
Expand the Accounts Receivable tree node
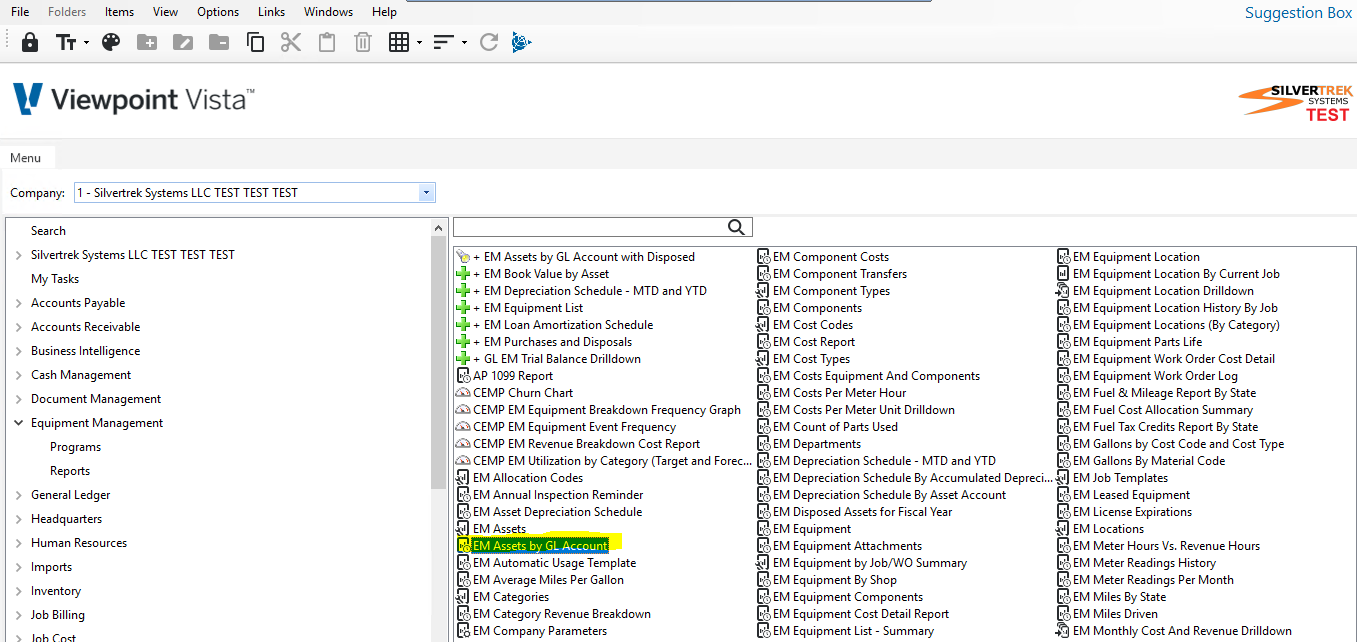tap(19, 327)
